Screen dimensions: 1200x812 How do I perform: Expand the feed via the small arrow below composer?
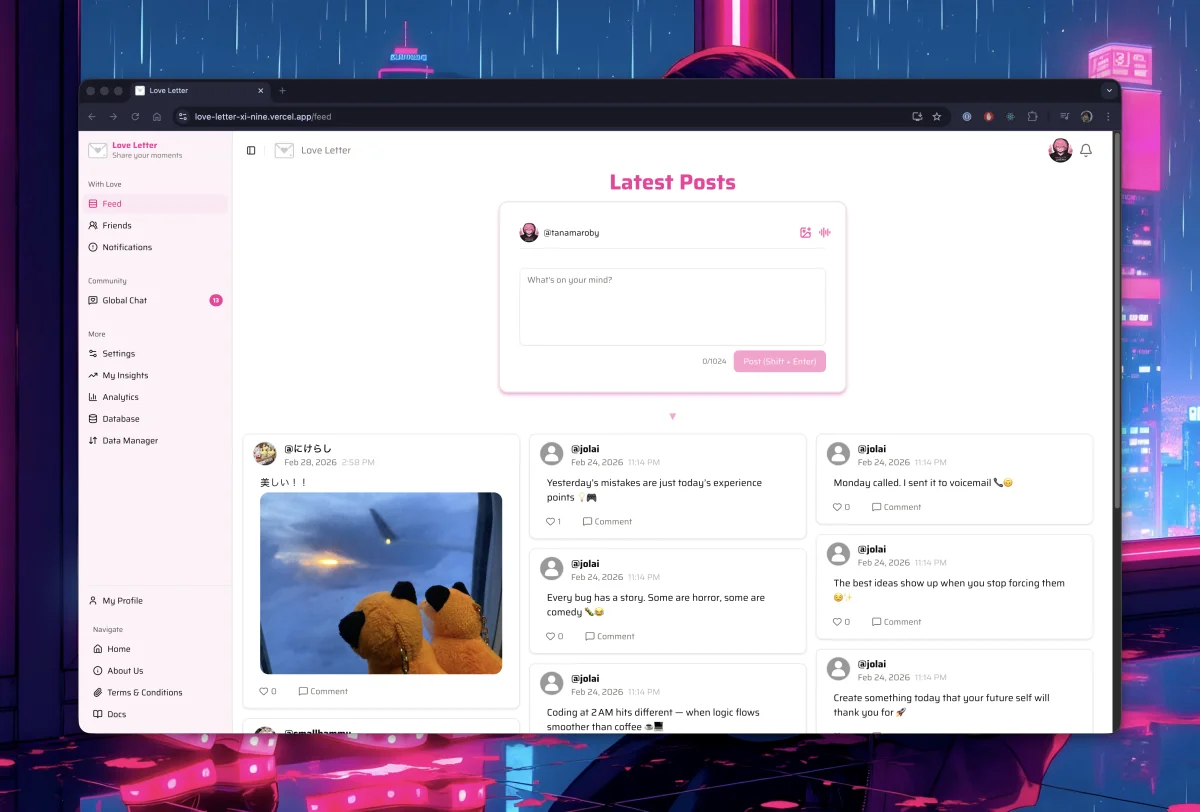(672, 416)
